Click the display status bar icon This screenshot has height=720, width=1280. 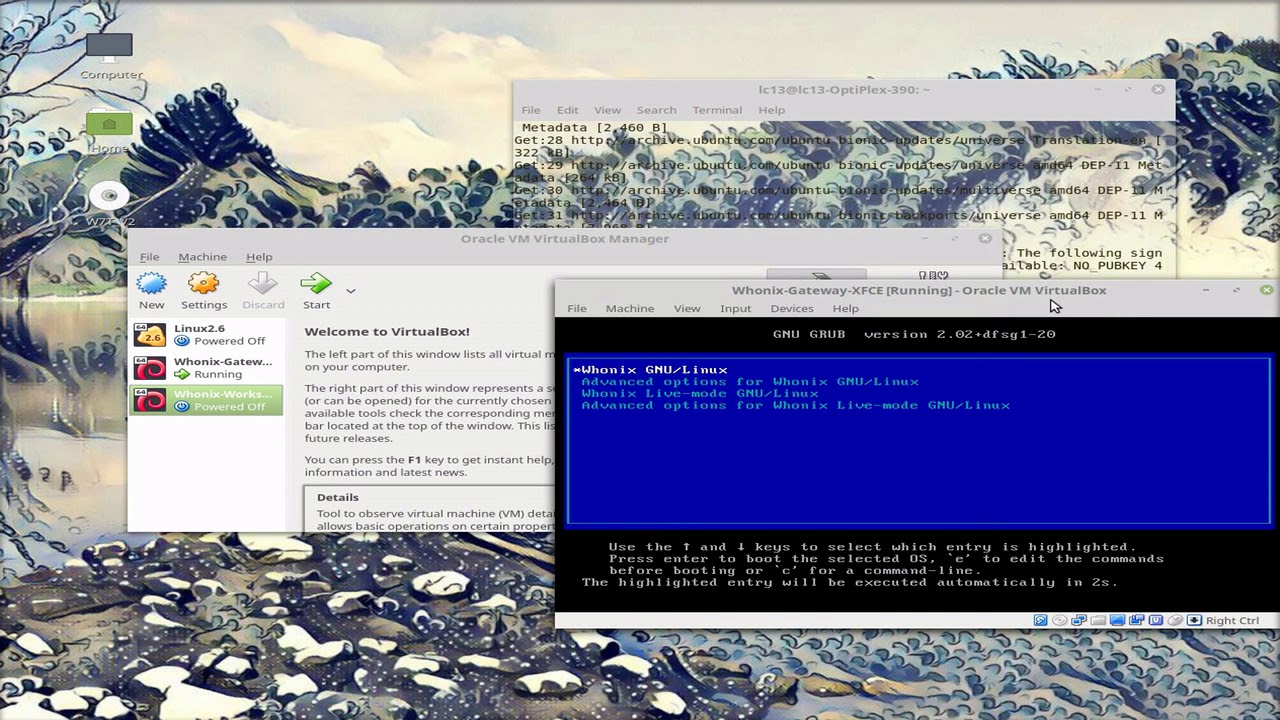point(1118,620)
